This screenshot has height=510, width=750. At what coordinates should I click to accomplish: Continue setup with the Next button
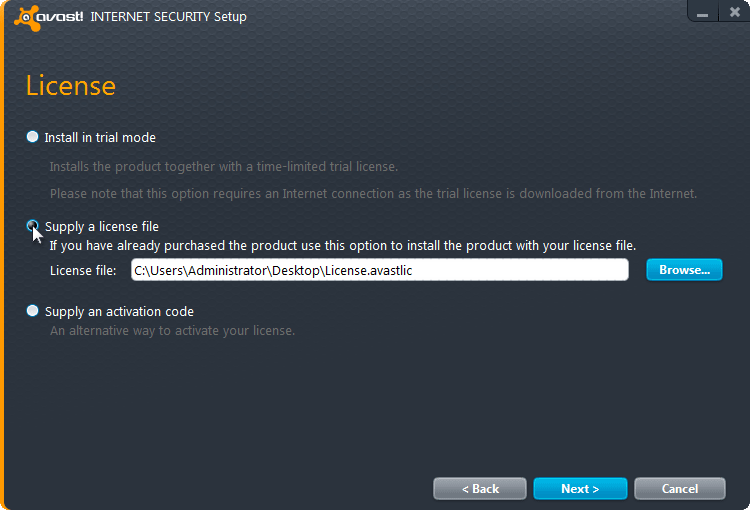click(580, 488)
